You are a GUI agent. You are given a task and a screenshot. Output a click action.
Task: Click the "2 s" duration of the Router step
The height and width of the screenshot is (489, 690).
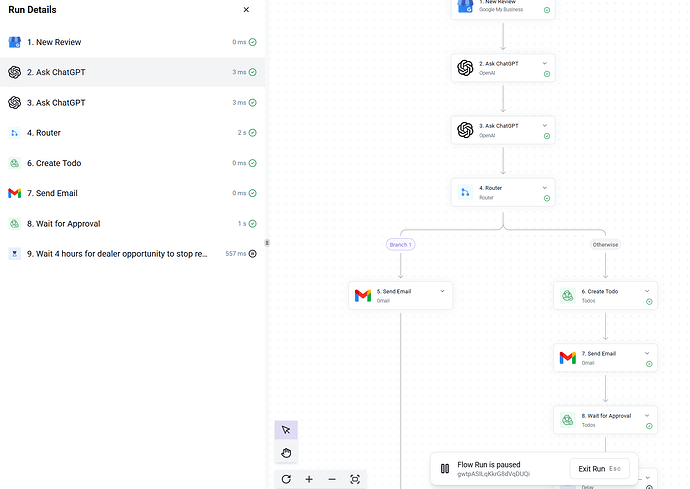point(242,133)
